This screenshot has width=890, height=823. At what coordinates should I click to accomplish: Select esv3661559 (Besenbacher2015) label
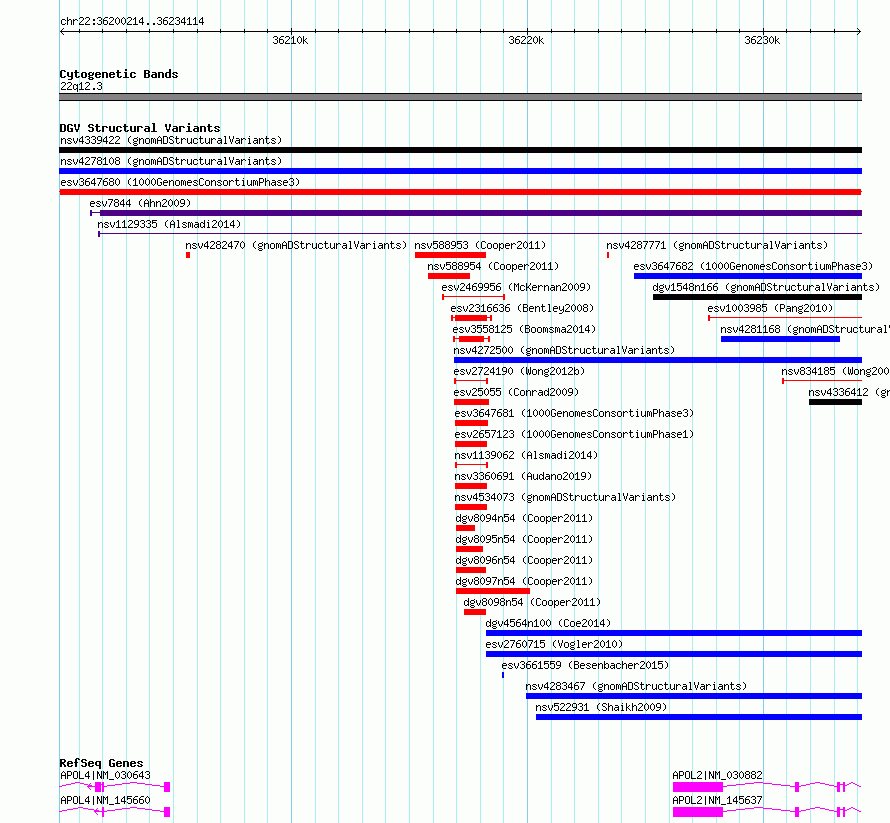[585, 665]
